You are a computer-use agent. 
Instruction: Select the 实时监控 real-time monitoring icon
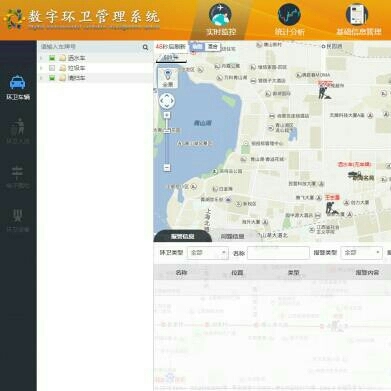coord(221,20)
